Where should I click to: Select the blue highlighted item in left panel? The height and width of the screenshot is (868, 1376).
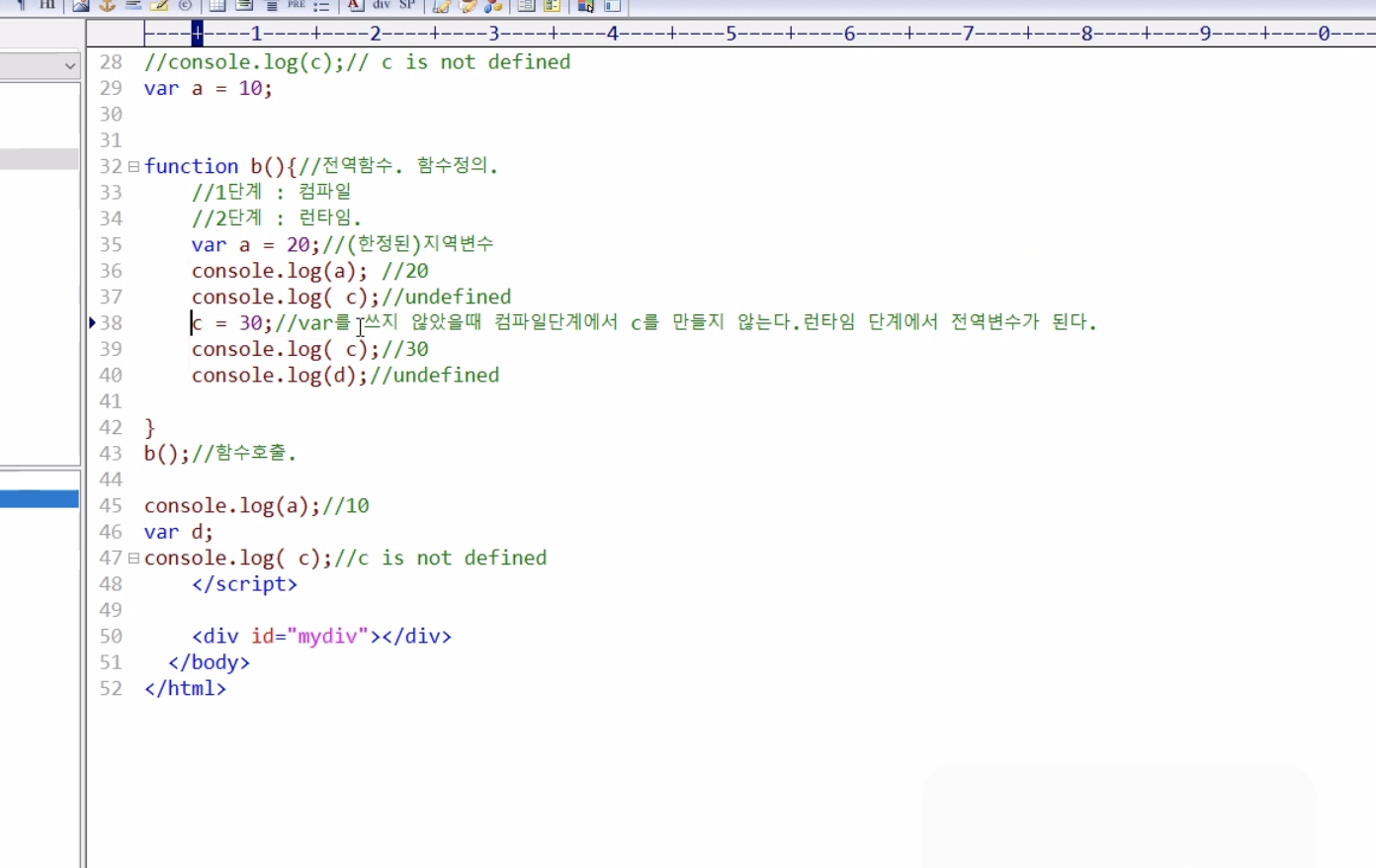pos(40,499)
